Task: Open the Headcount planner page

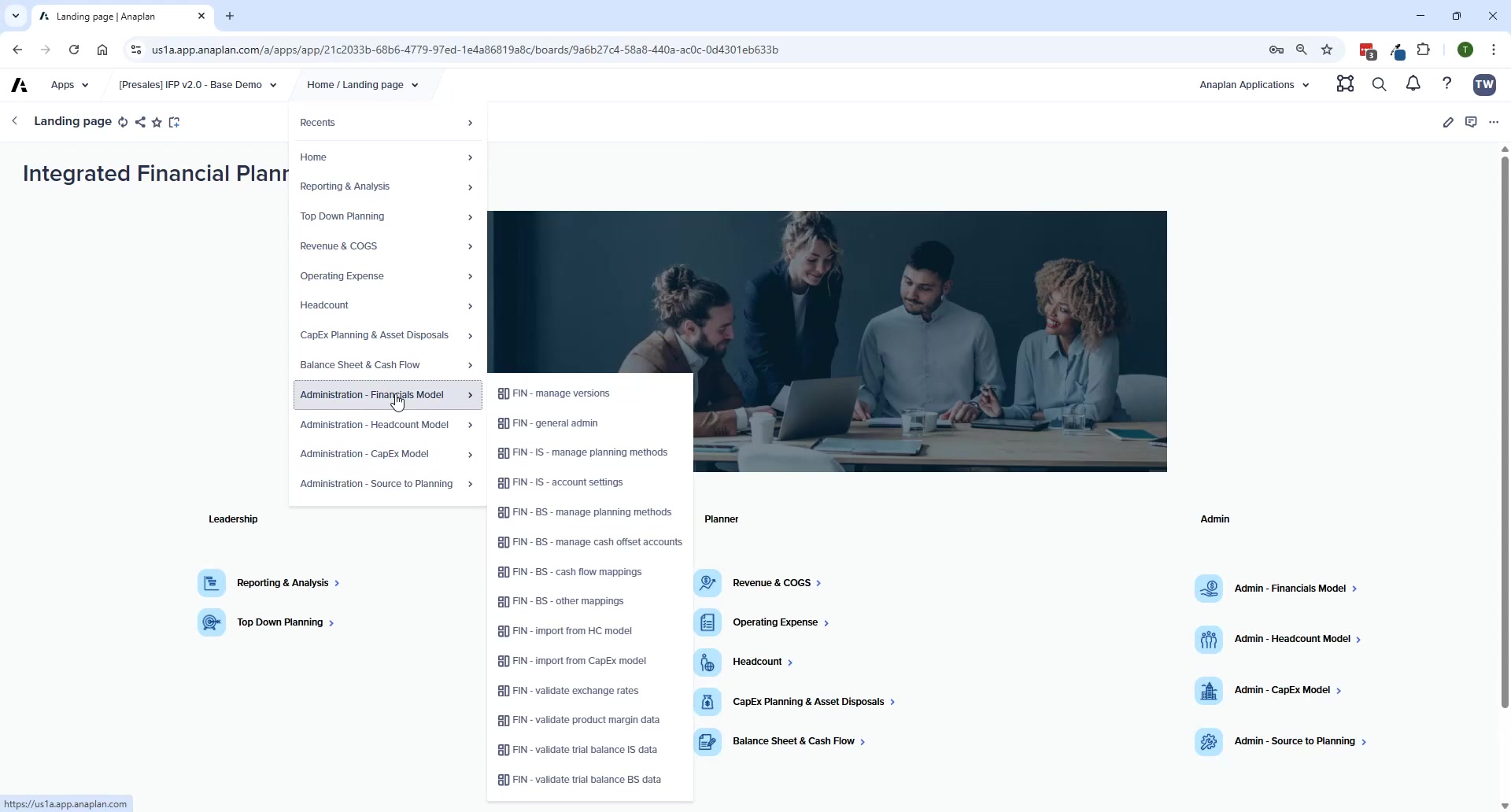Action: (x=759, y=662)
